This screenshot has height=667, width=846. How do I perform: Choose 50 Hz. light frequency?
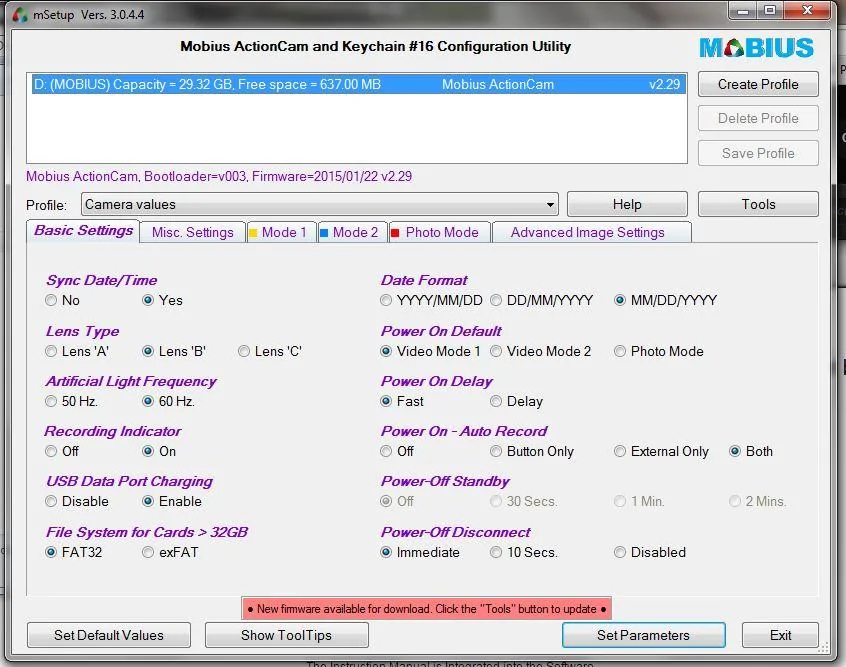[71, 401]
